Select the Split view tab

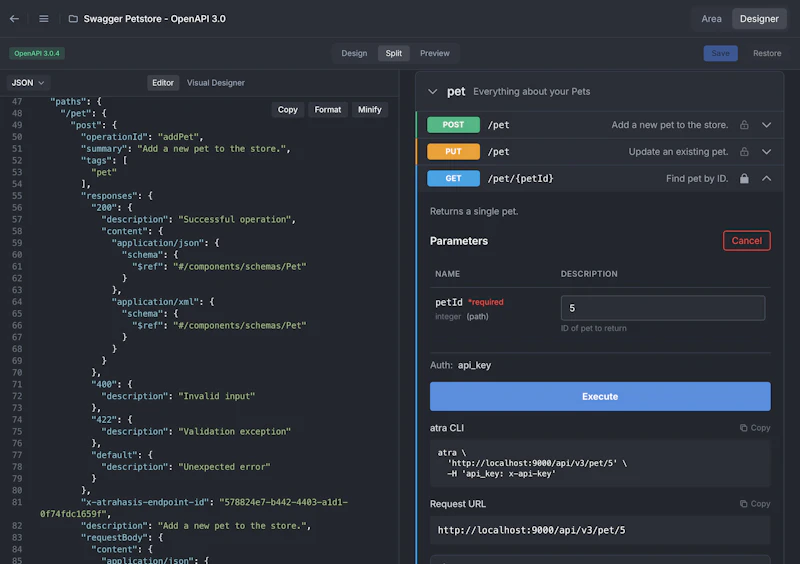393,53
